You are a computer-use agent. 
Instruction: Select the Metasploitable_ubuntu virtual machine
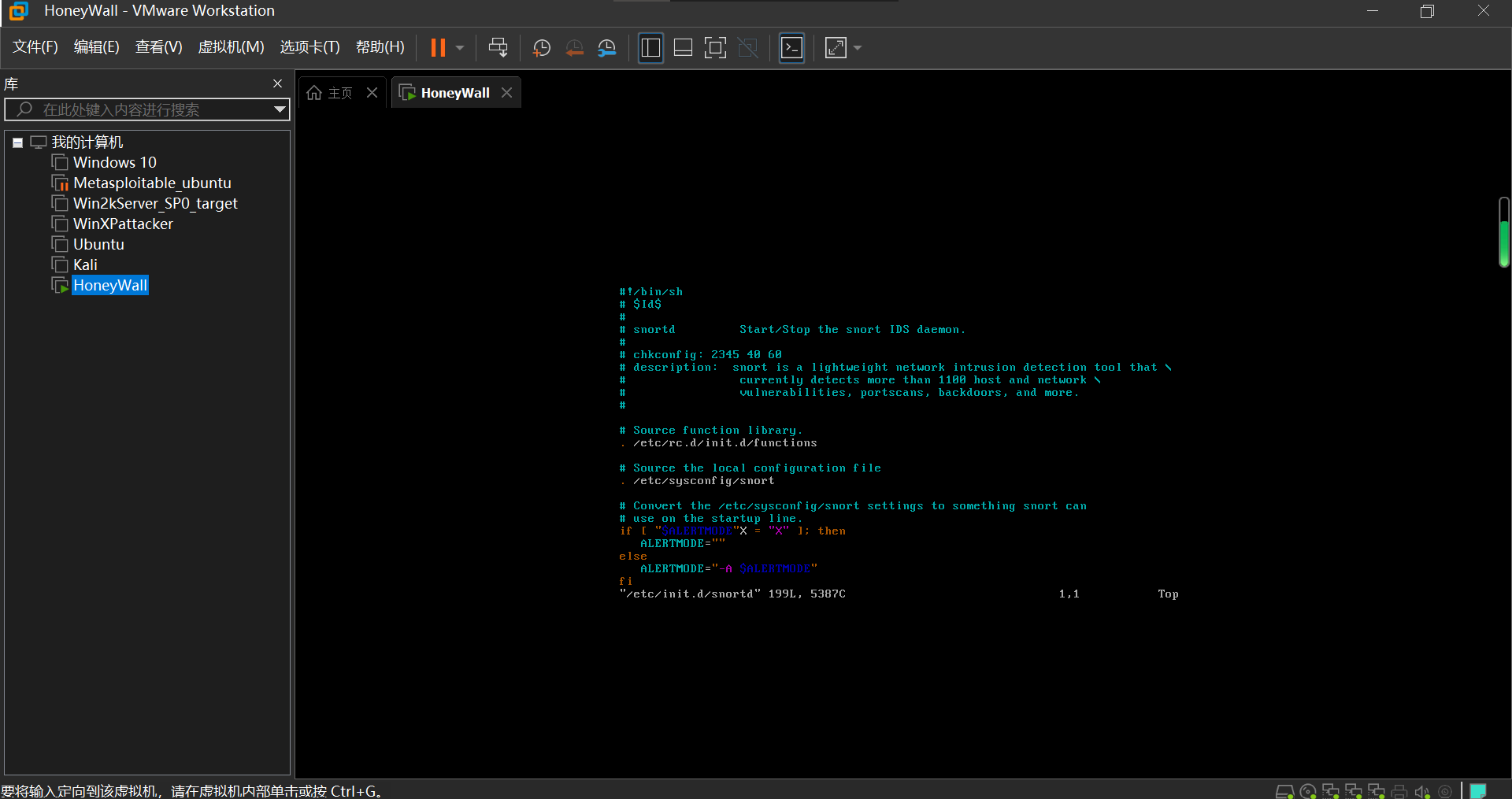[152, 183]
